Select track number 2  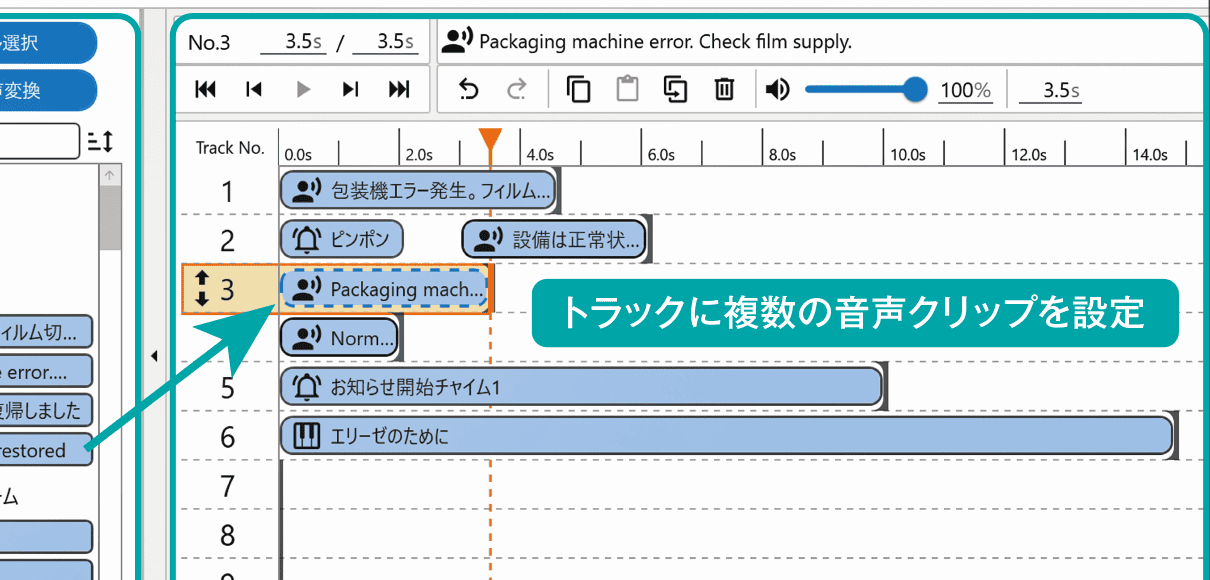coord(228,240)
